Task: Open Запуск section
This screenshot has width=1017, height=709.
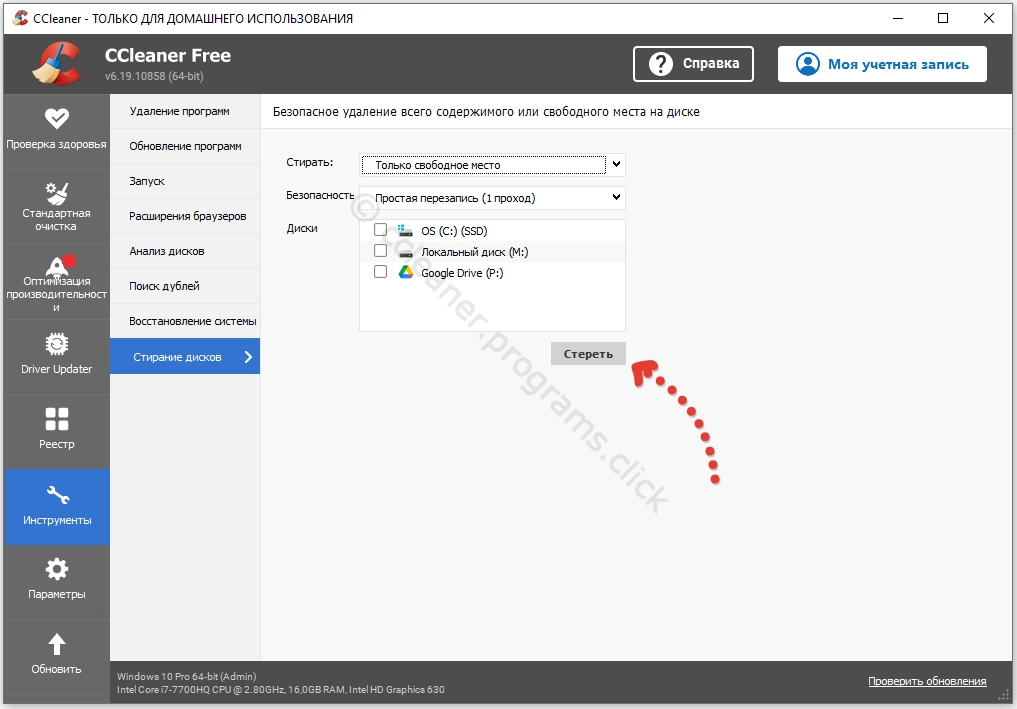Action: (185, 181)
